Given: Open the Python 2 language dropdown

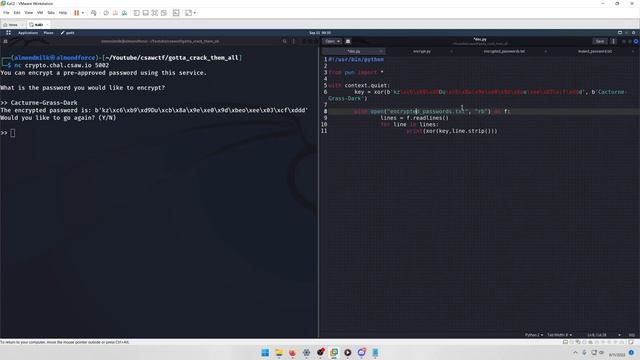Looking at the screenshot, I should click(x=534, y=335).
